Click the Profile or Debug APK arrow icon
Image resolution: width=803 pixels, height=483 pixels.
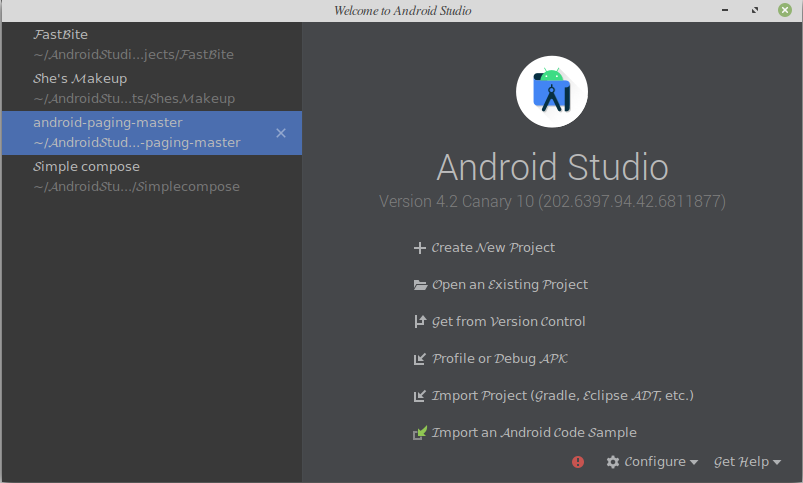coord(419,359)
